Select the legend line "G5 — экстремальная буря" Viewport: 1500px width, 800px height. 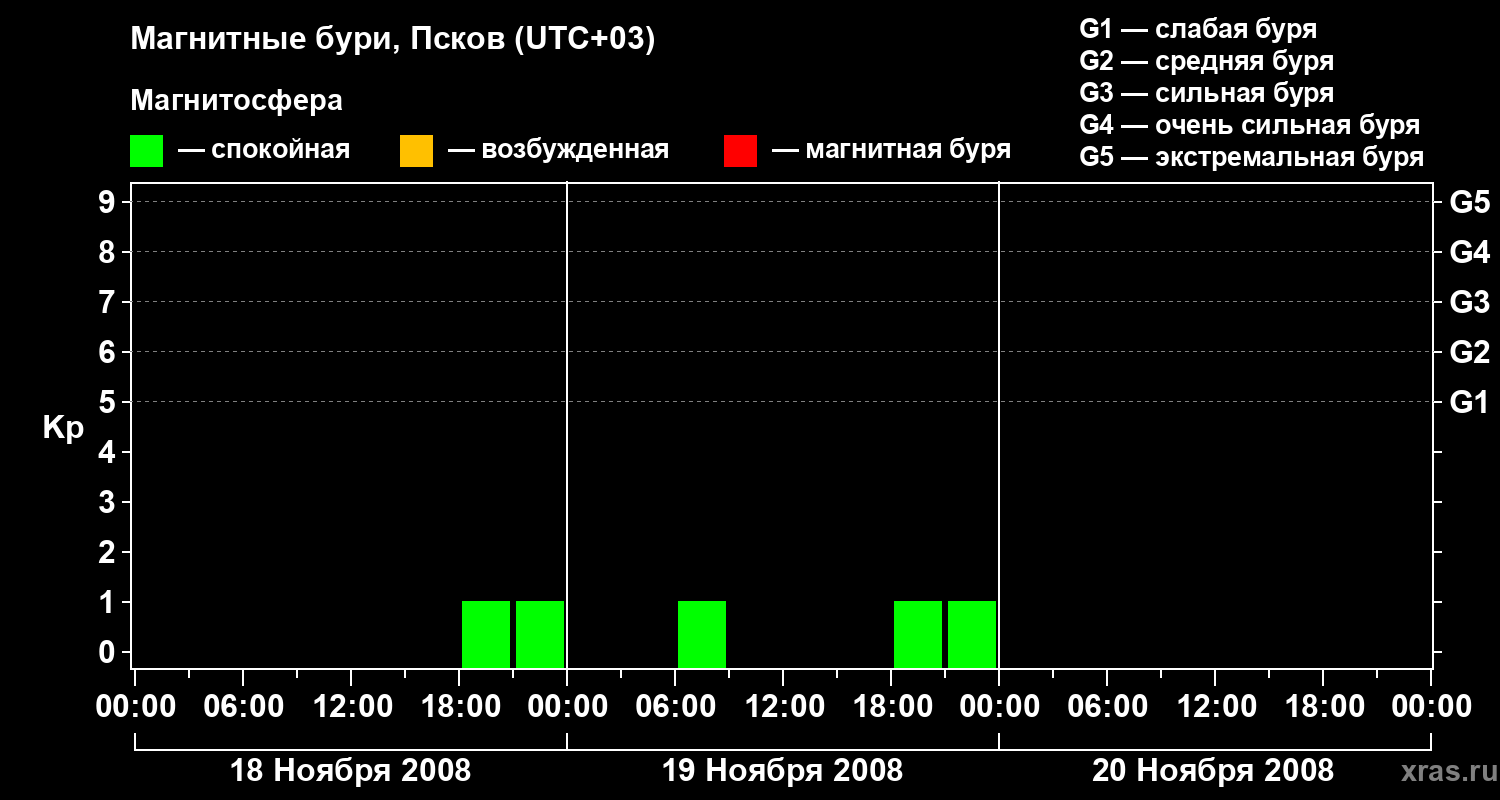pos(1252,157)
